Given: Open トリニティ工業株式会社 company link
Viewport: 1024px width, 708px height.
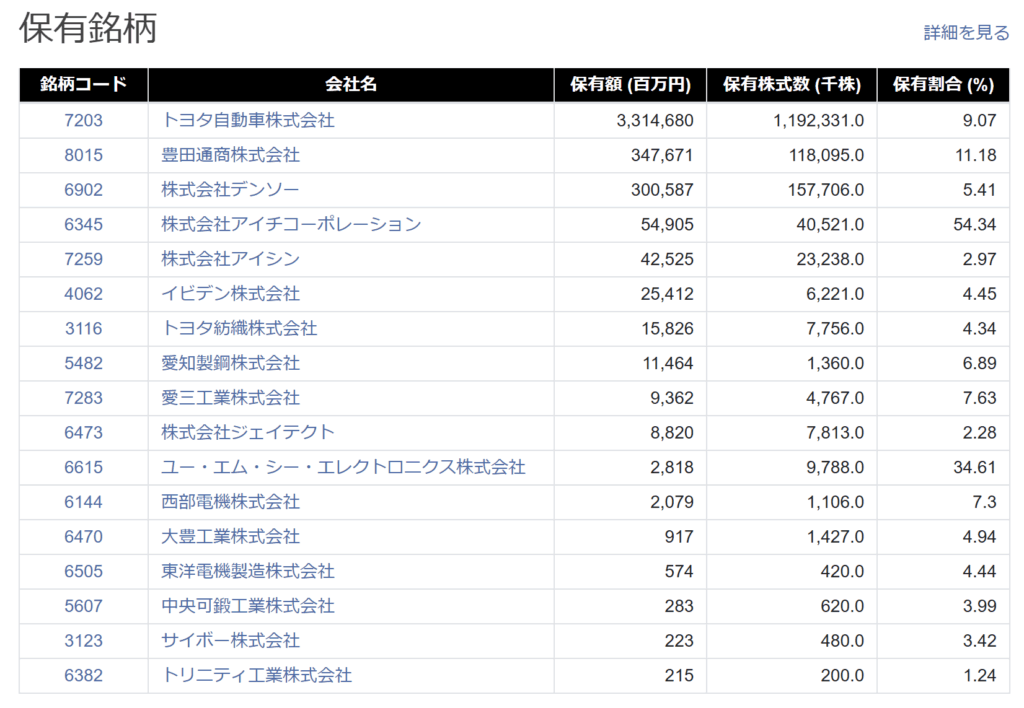Looking at the screenshot, I should [x=257, y=675].
